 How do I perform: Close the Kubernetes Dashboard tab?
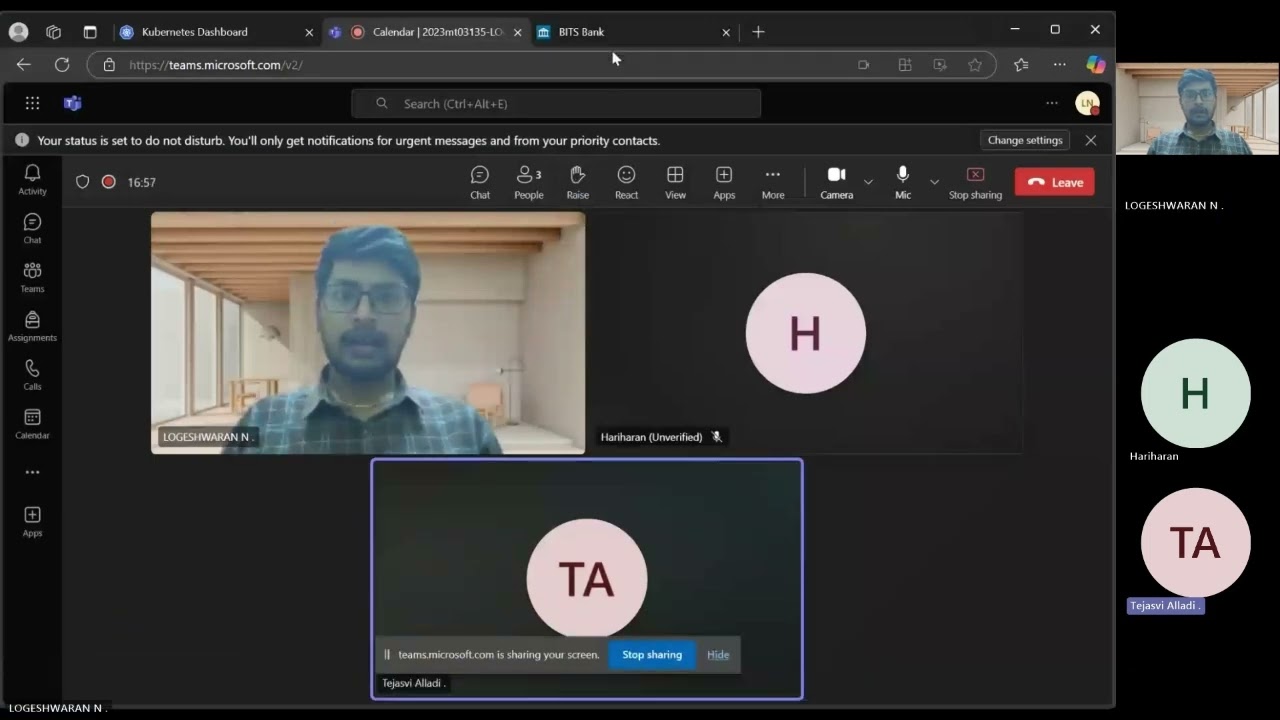point(309,32)
